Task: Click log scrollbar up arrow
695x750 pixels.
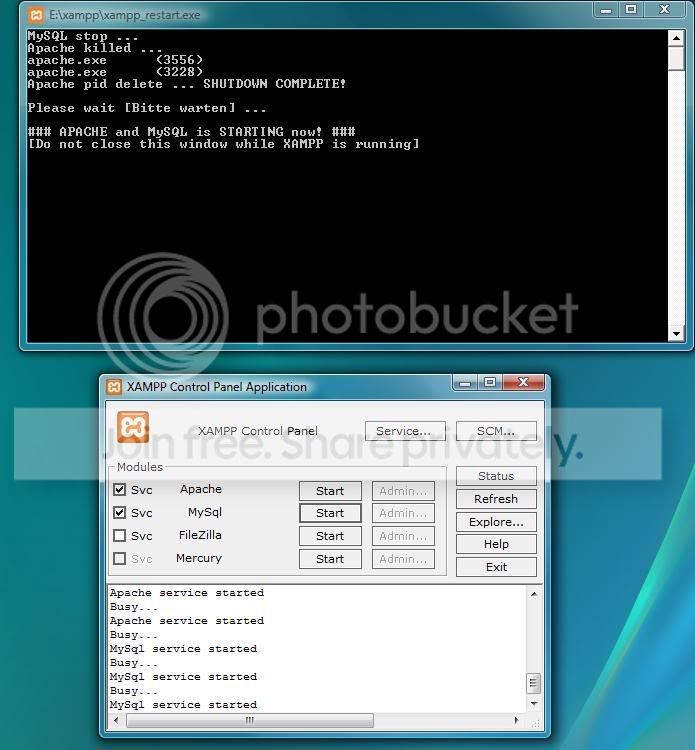Action: (534, 594)
